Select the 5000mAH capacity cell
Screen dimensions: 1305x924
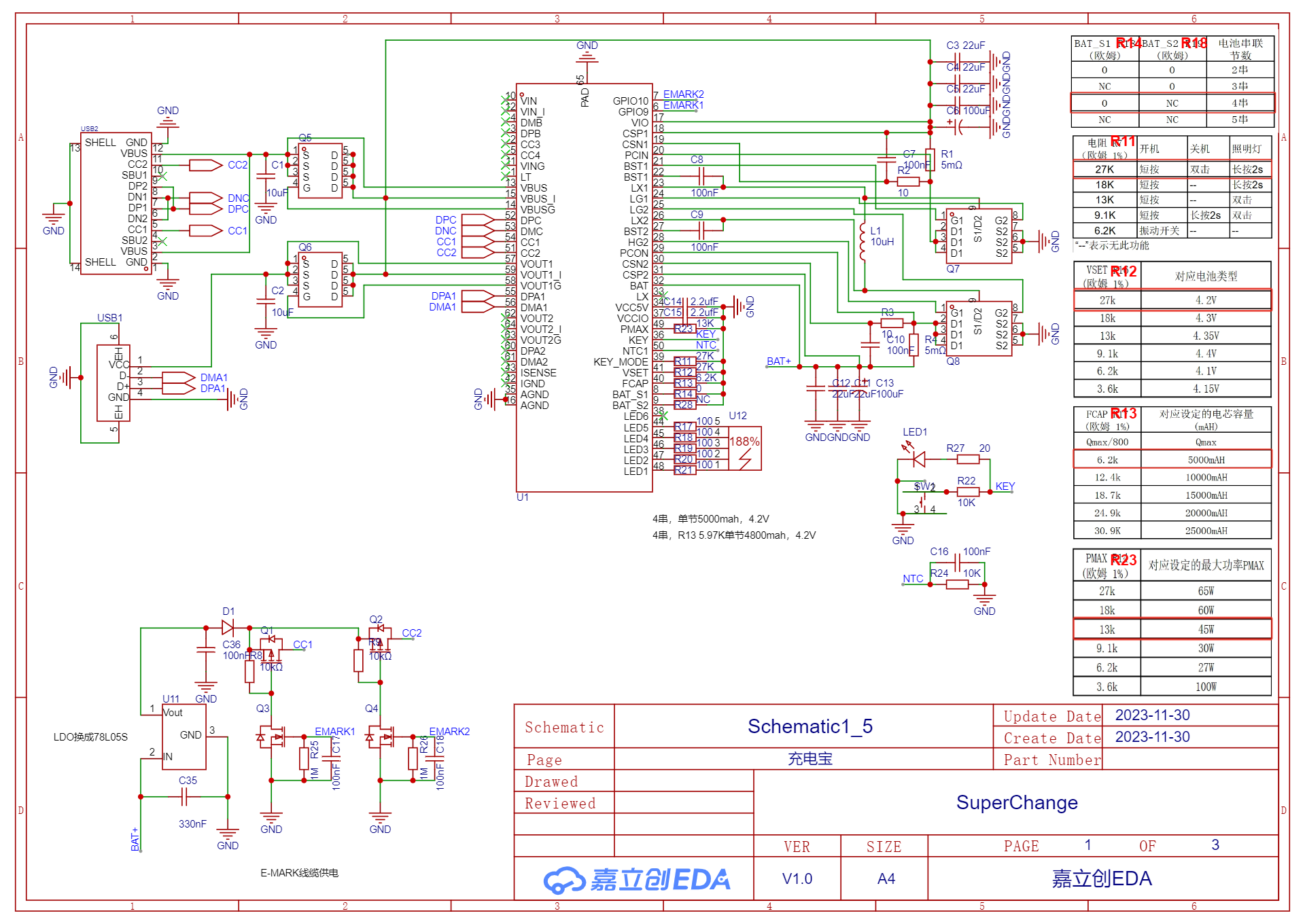1206,460
